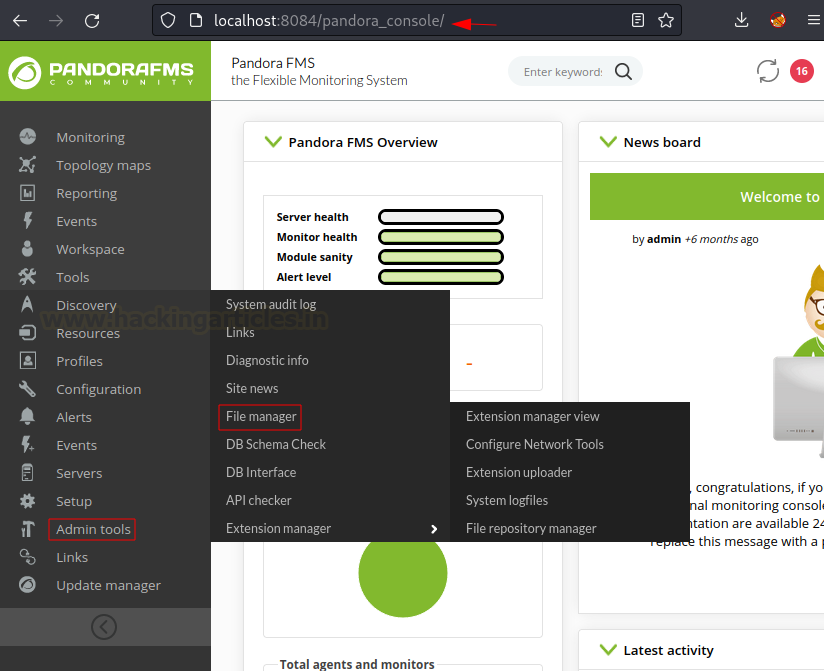
Task: Collapse the Pandora FMS Overview panel
Action: click(273, 142)
